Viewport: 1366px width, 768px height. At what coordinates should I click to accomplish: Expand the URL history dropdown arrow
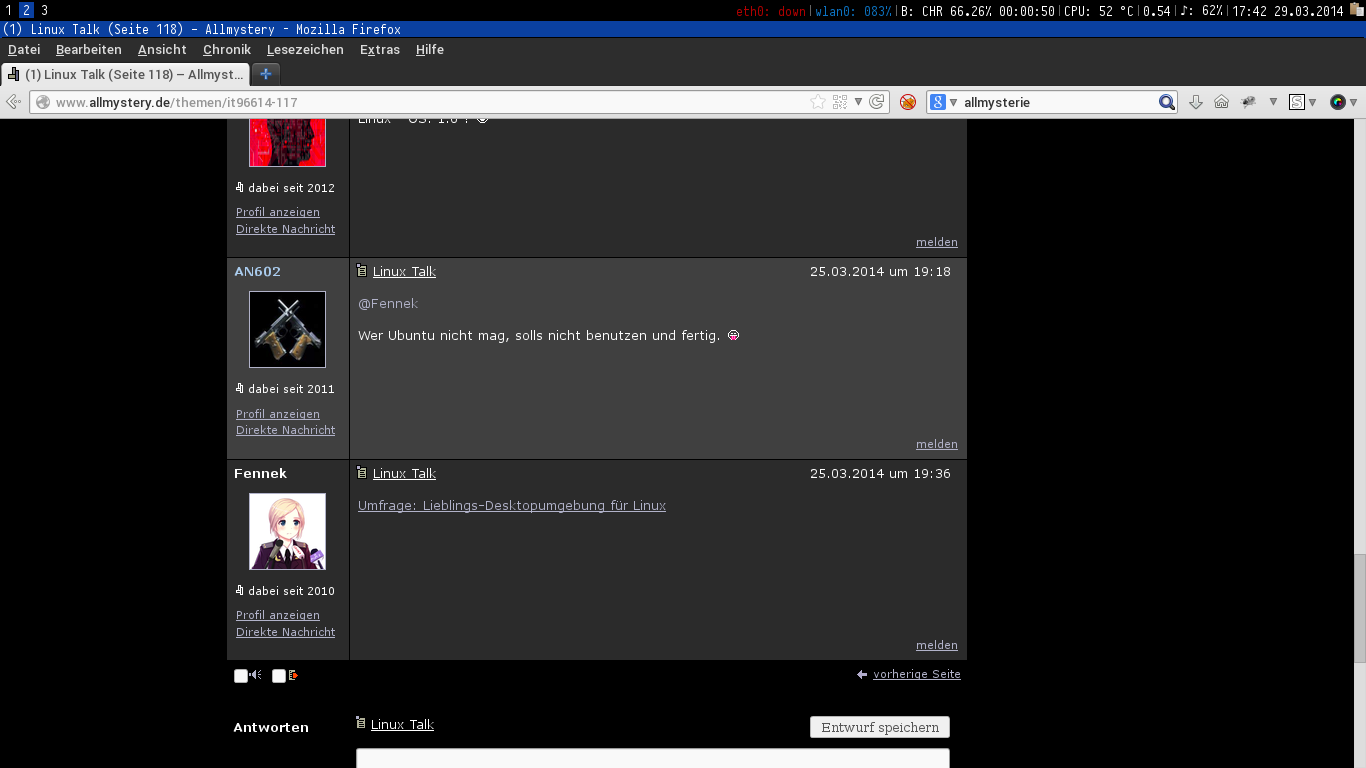(858, 102)
